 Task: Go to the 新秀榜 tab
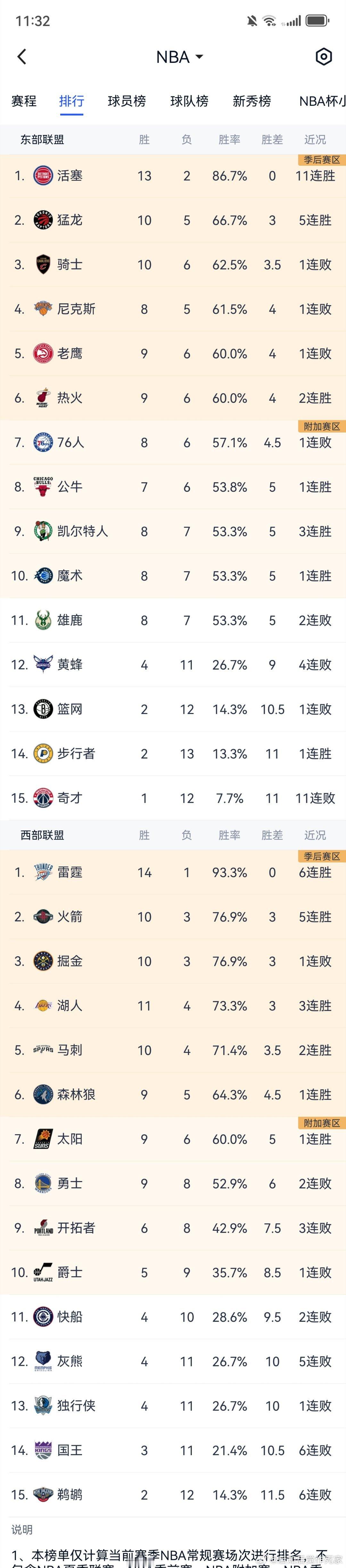pos(252,101)
